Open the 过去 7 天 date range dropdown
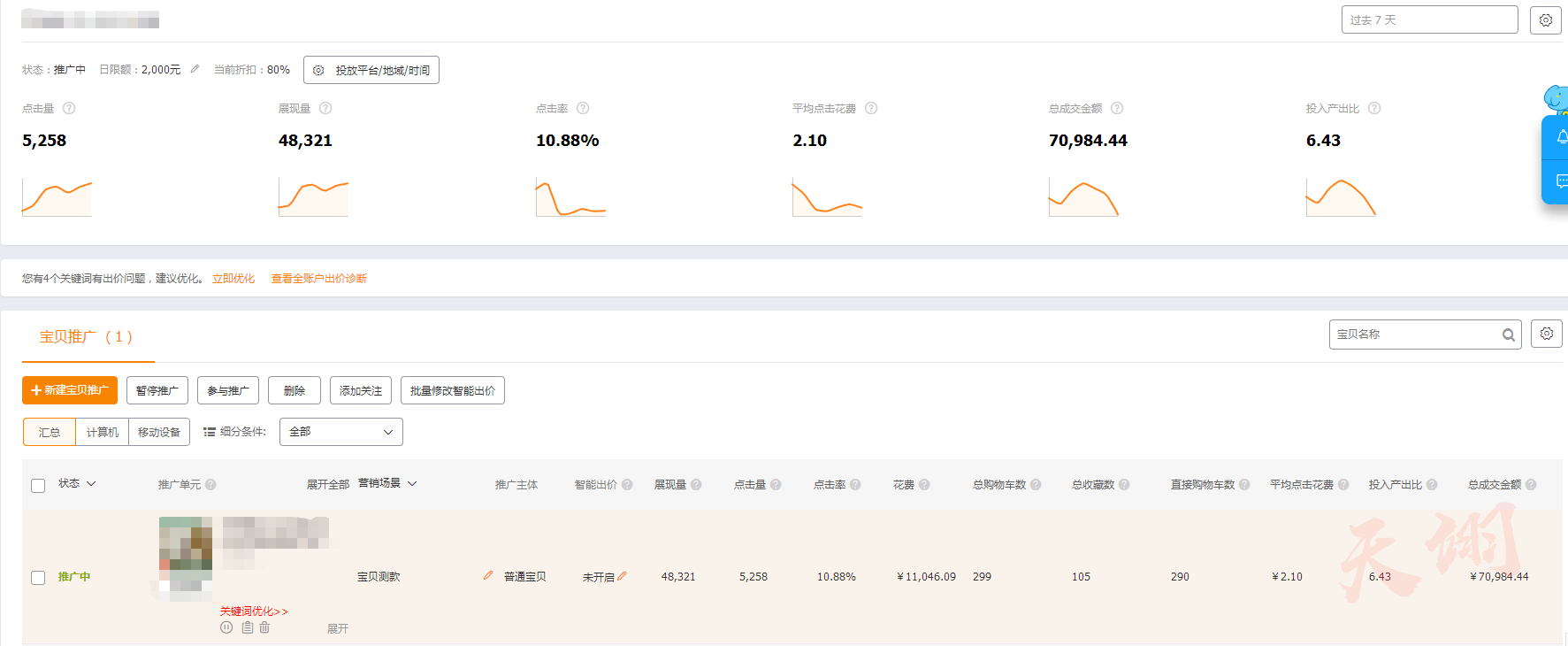 point(1429,19)
